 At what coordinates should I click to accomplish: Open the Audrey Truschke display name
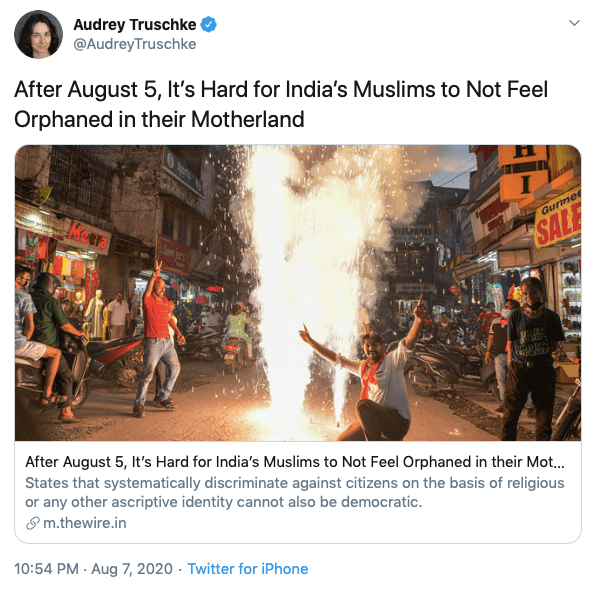[135, 25]
